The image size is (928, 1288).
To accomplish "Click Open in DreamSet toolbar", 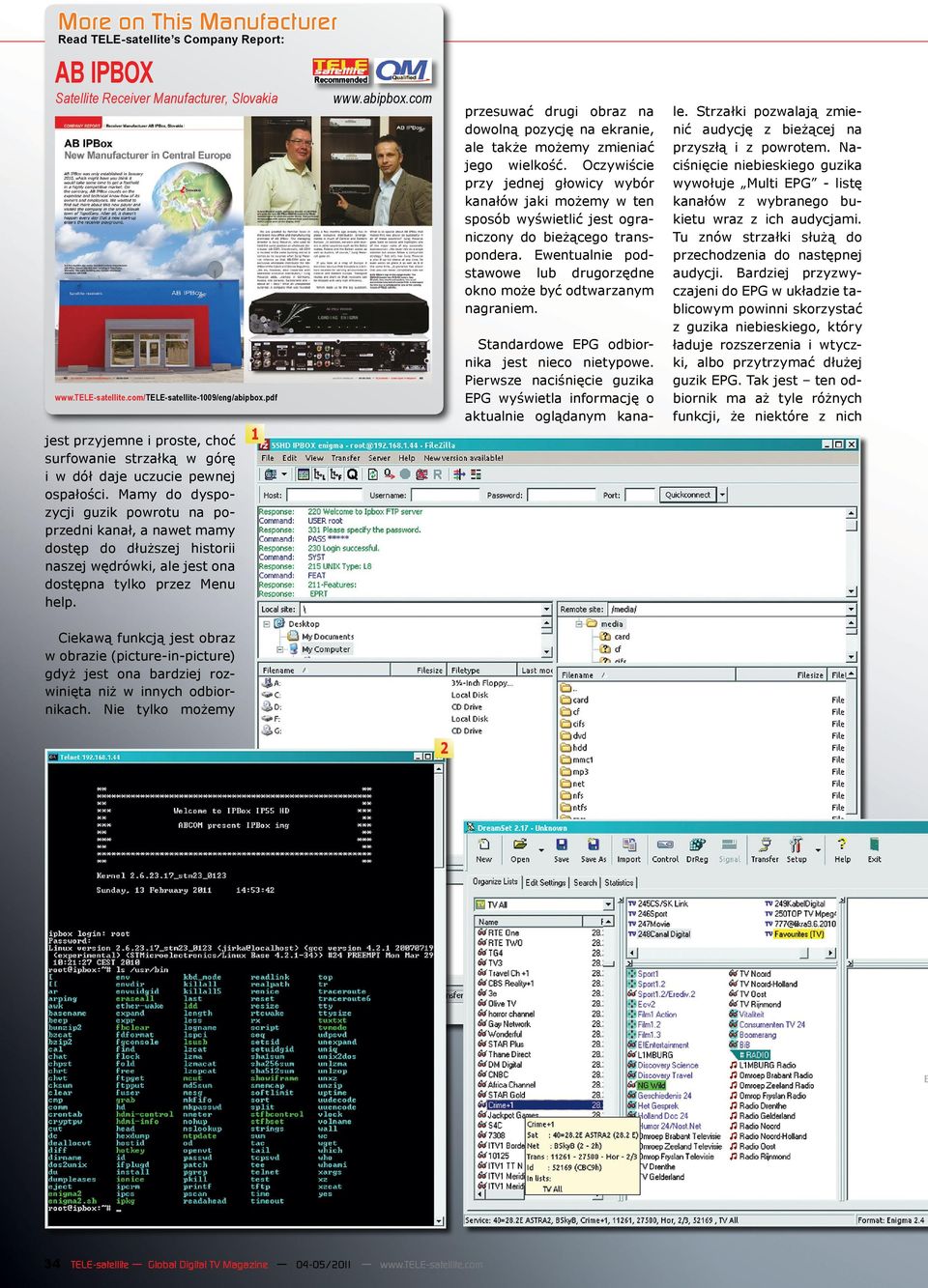I will (520, 850).
